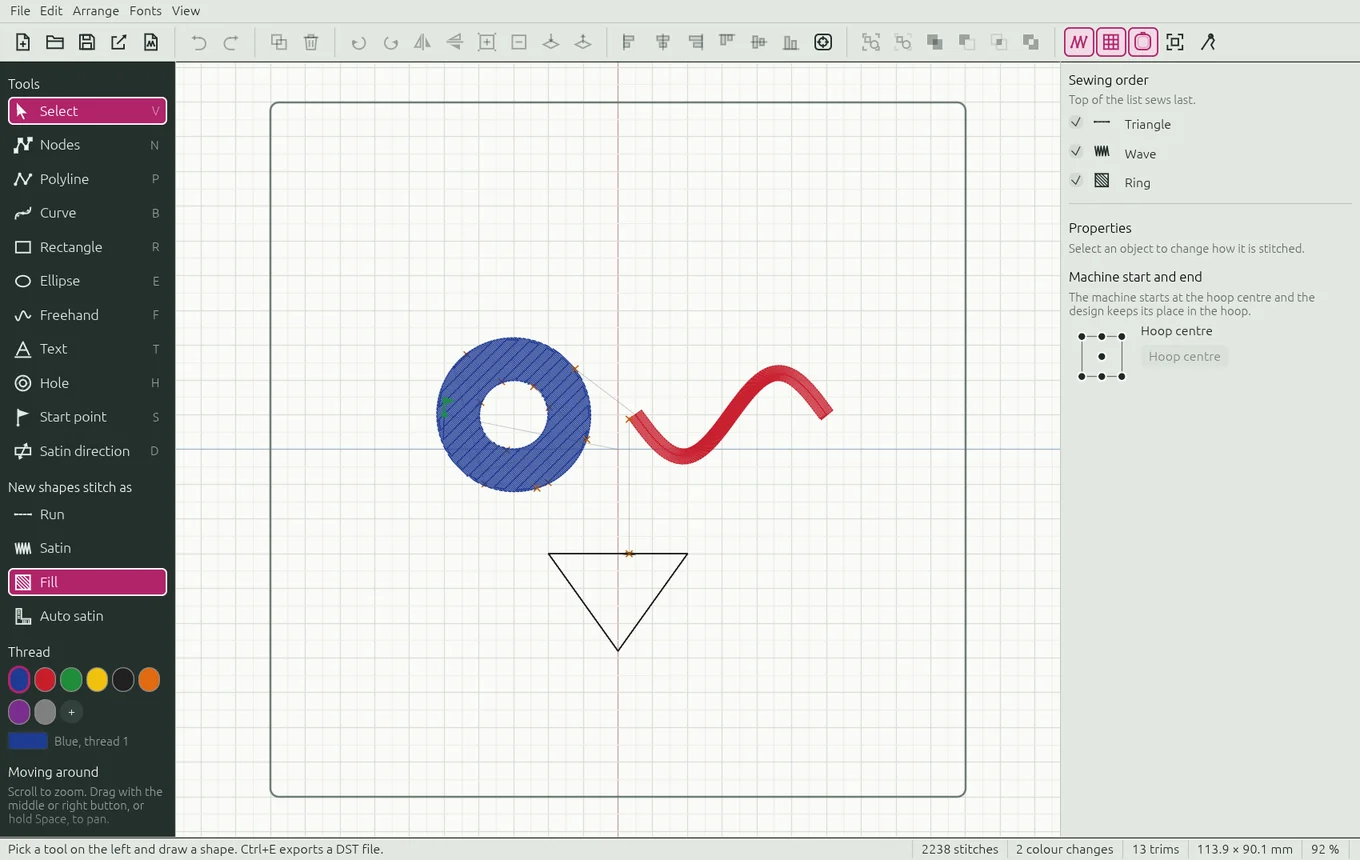
Task: Click the Duplicate icon in the toolbar
Action: tap(279, 42)
